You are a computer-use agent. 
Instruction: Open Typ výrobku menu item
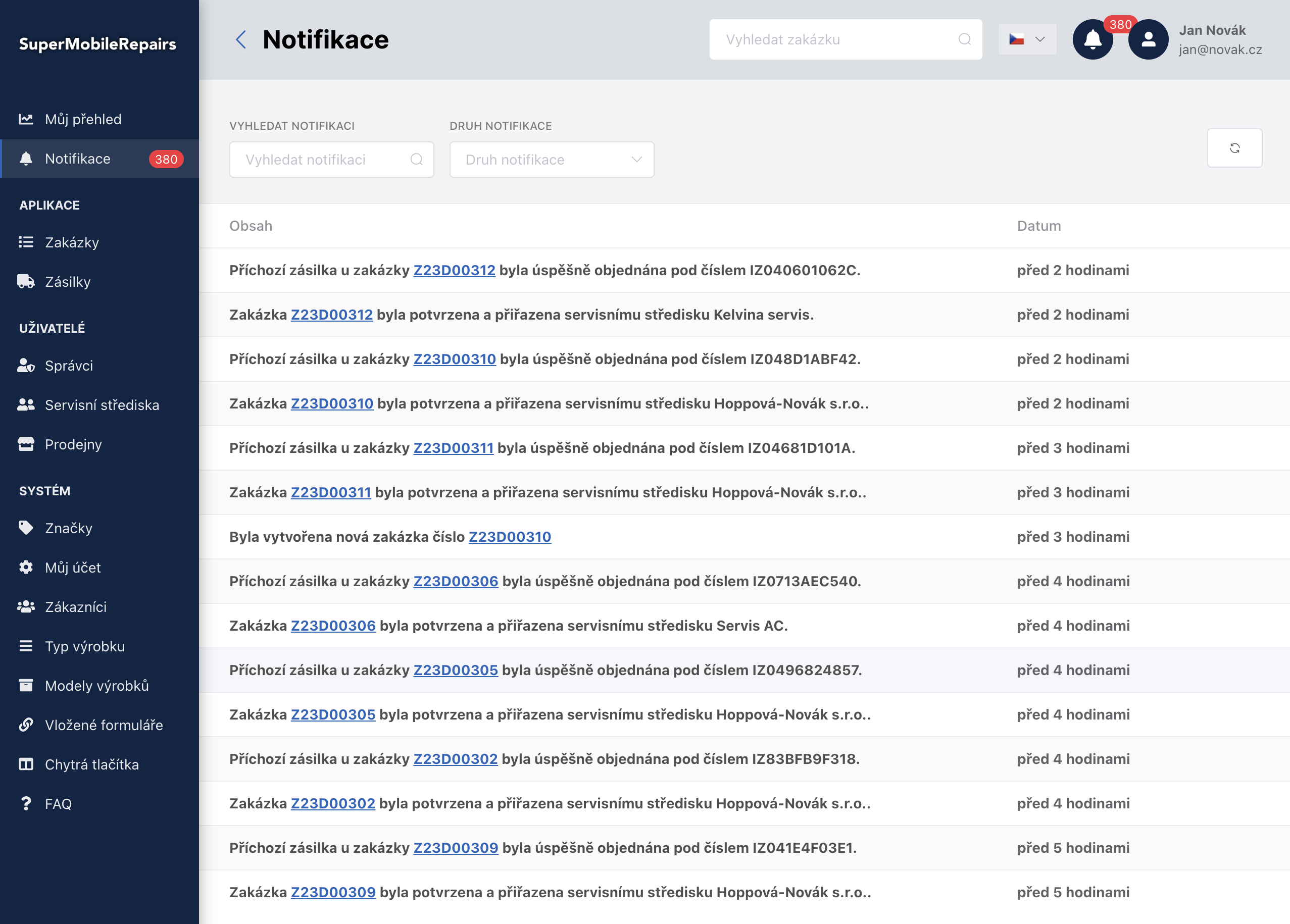pyautogui.click(x=100, y=646)
